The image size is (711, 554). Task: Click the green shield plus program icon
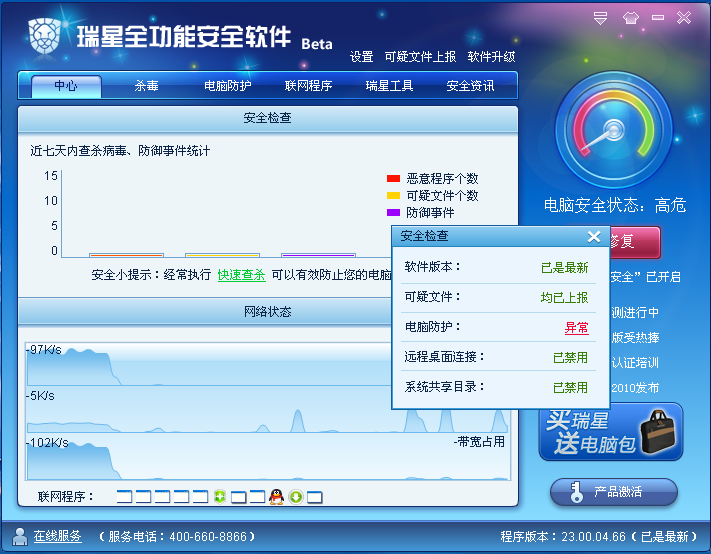220,497
